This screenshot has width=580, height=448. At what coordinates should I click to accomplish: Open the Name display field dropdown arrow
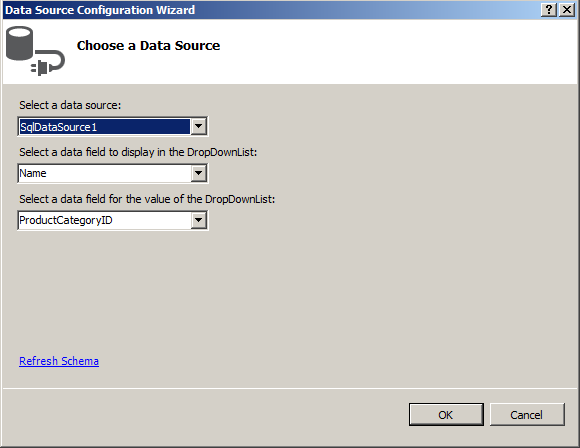coord(199,173)
